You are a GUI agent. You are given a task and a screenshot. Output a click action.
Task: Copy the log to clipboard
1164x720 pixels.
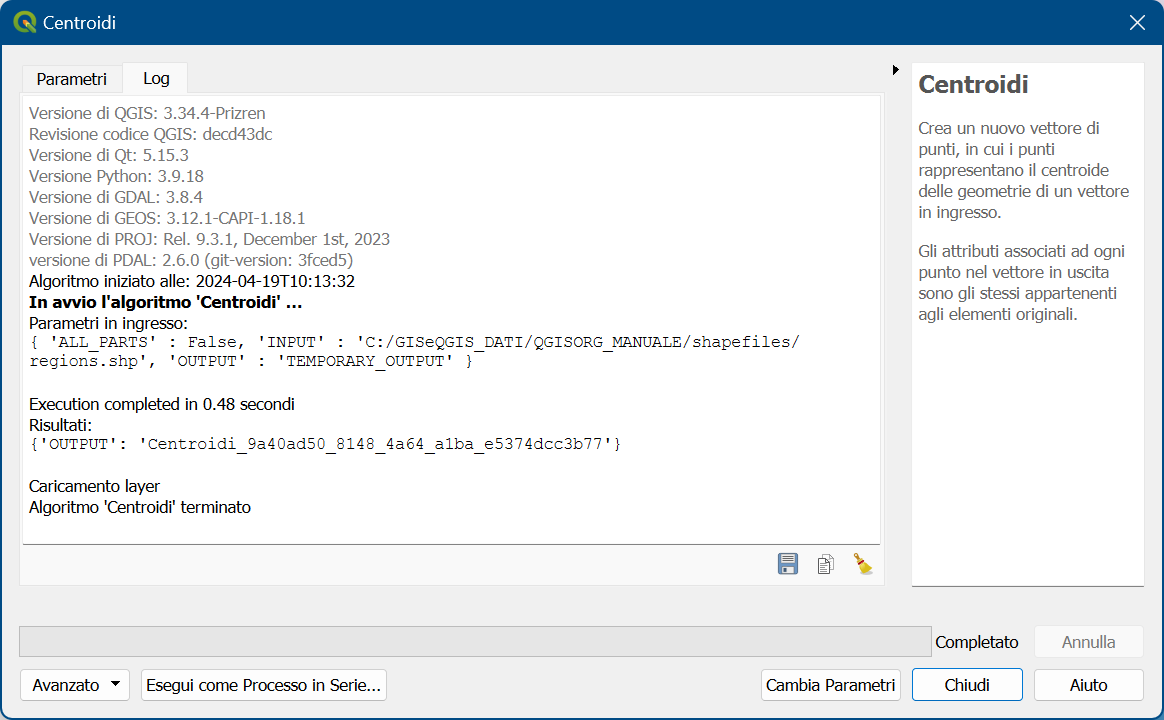(825, 564)
